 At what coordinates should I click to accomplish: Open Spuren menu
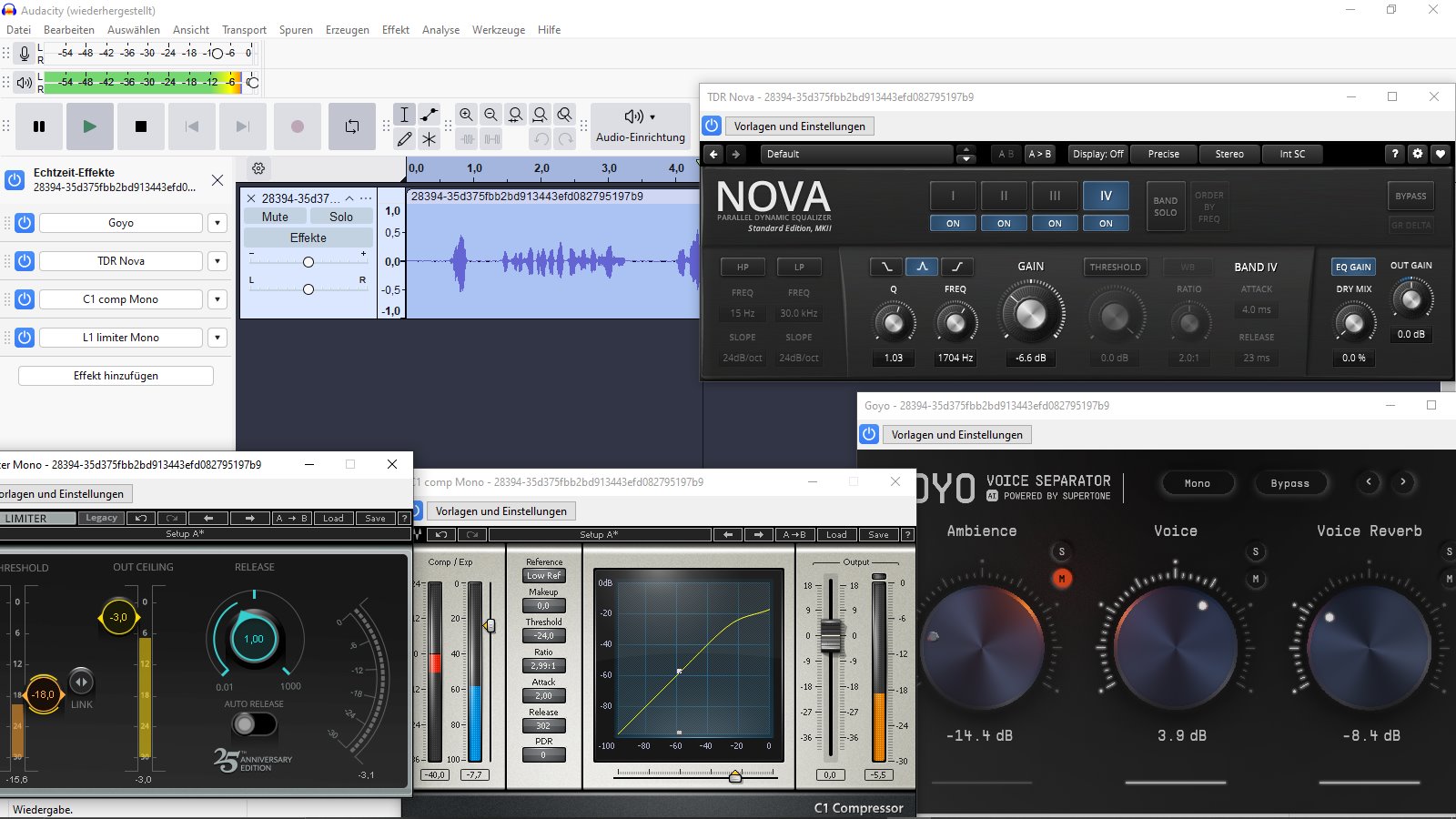[296, 29]
